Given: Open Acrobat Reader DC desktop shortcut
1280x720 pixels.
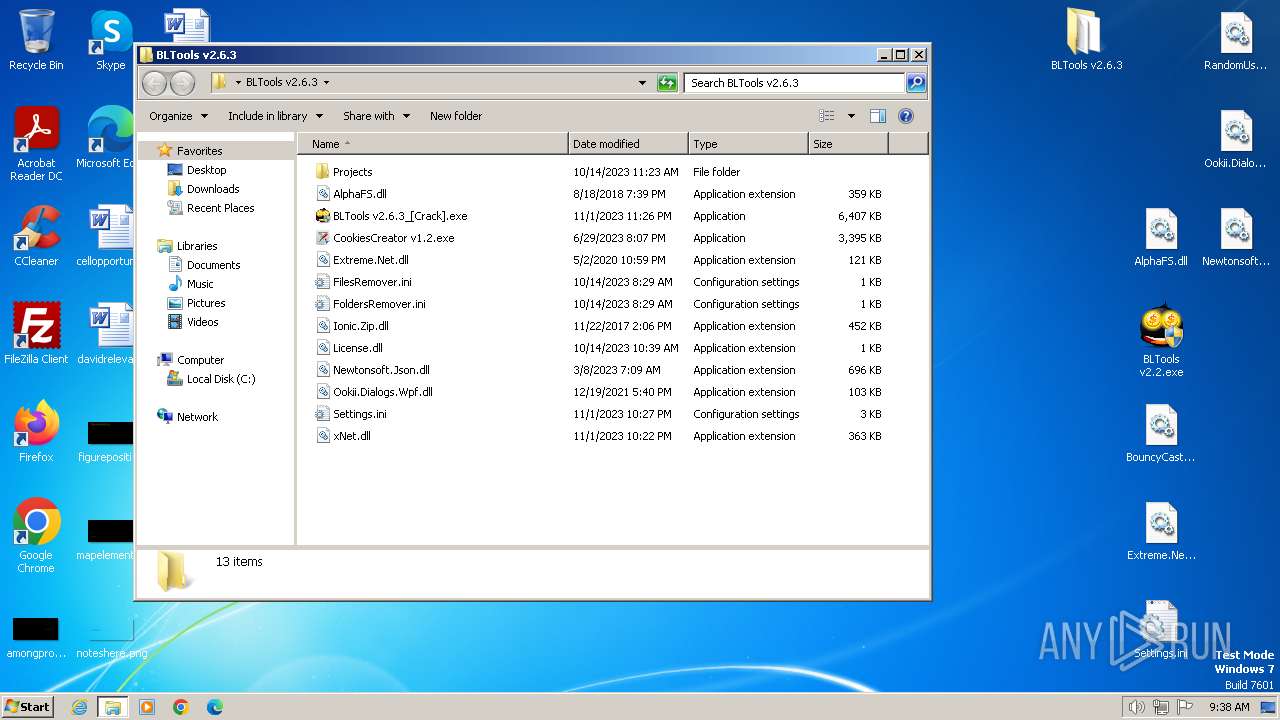Looking at the screenshot, I should pos(36,143).
